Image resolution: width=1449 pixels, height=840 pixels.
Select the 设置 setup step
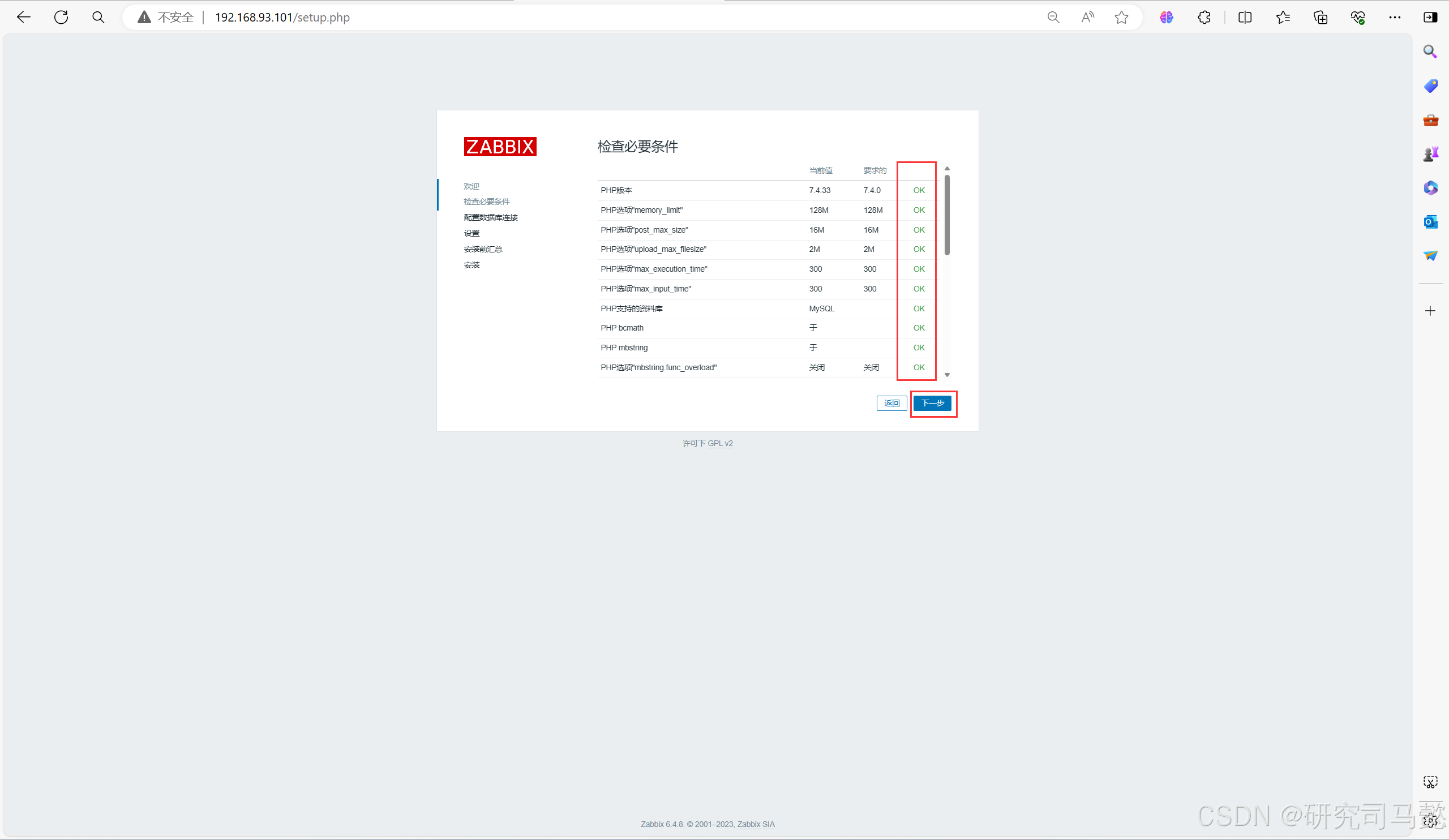471,233
